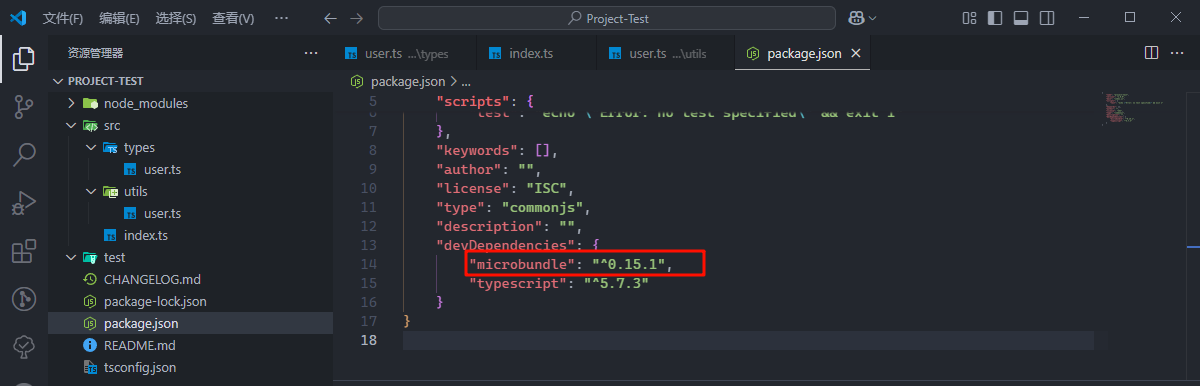Collapse the src folder
The image size is (1200, 386).
click(71, 125)
